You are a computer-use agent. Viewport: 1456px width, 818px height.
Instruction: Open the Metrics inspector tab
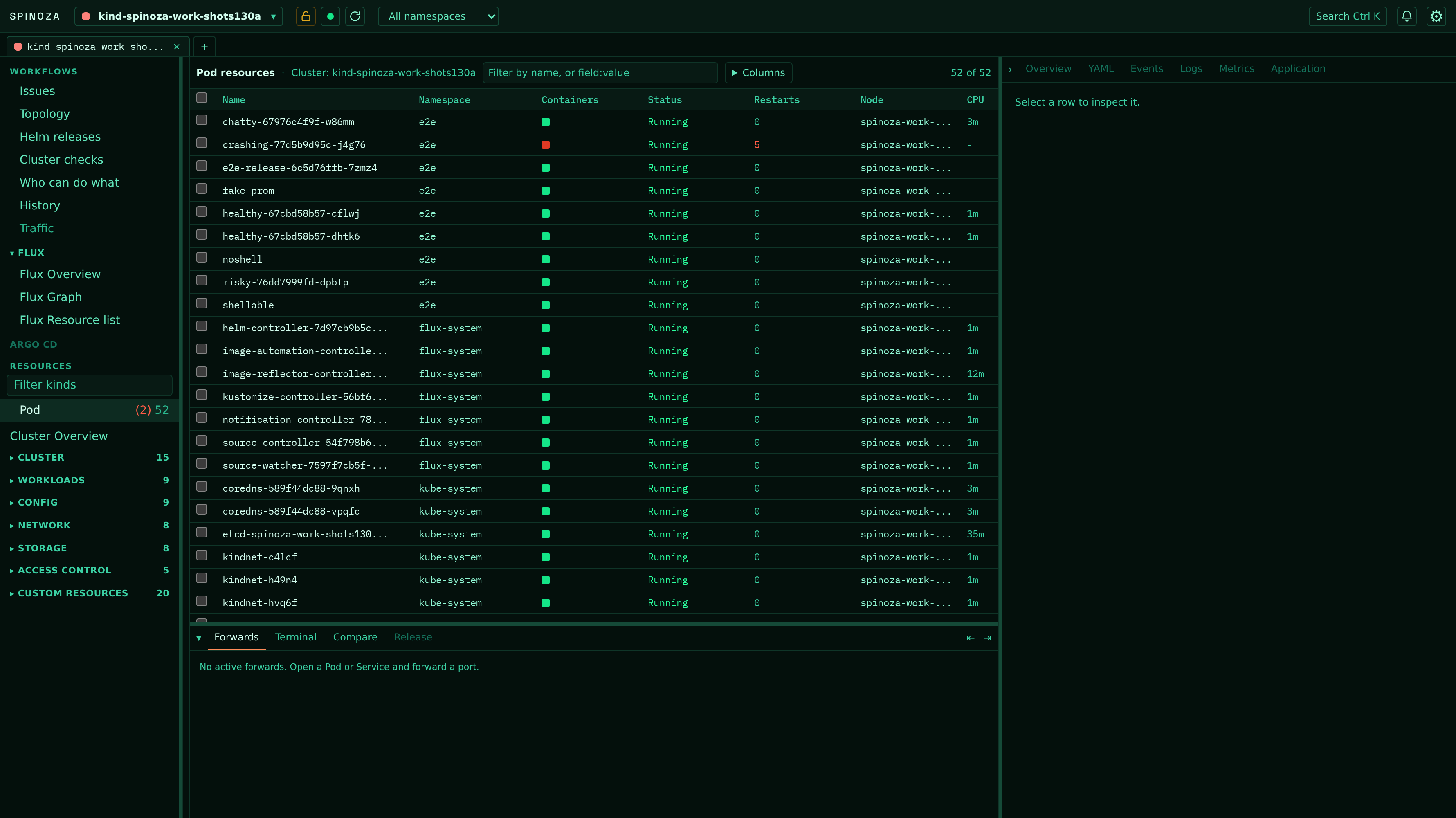click(1236, 69)
